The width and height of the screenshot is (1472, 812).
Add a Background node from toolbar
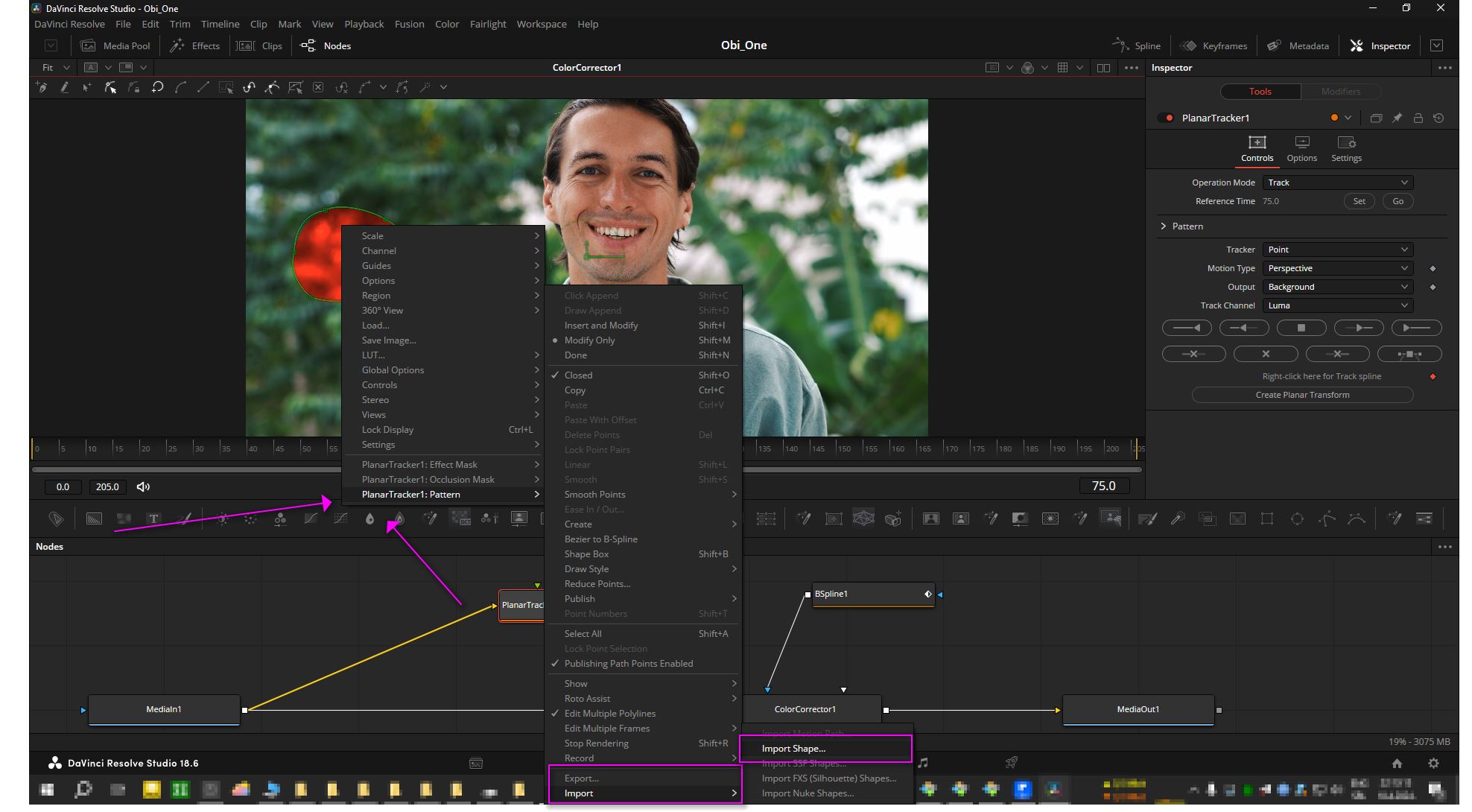(95, 518)
